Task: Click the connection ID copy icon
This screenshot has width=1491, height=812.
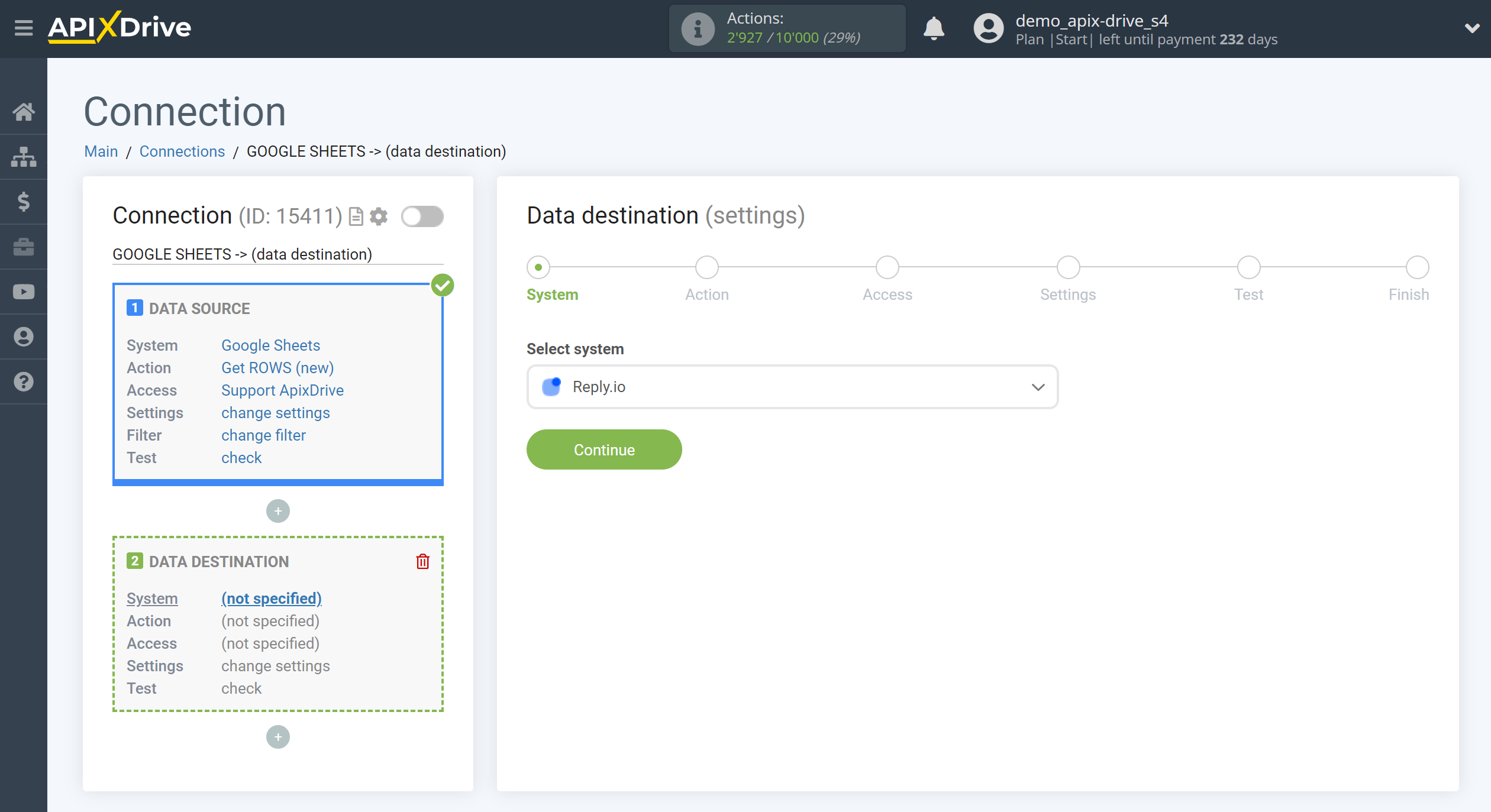Action: pos(357,216)
